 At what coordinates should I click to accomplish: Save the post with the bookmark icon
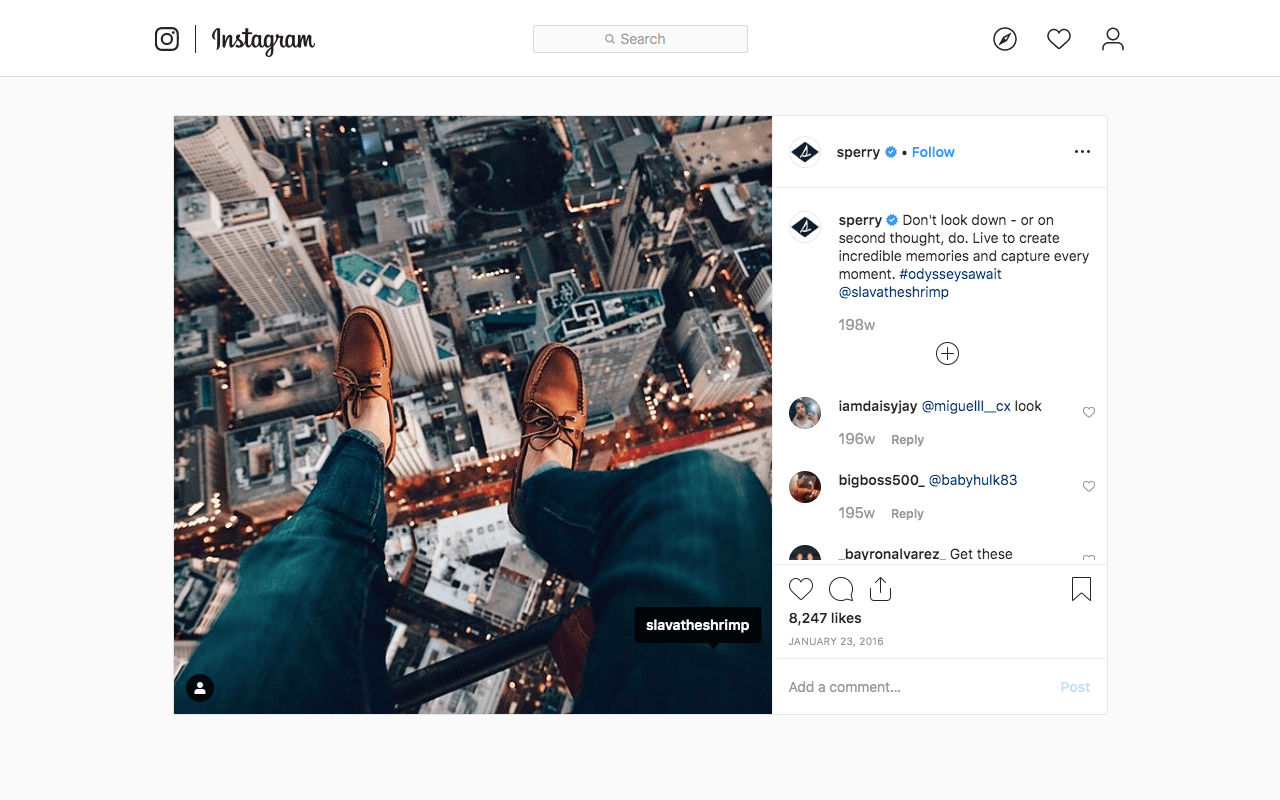(1081, 589)
